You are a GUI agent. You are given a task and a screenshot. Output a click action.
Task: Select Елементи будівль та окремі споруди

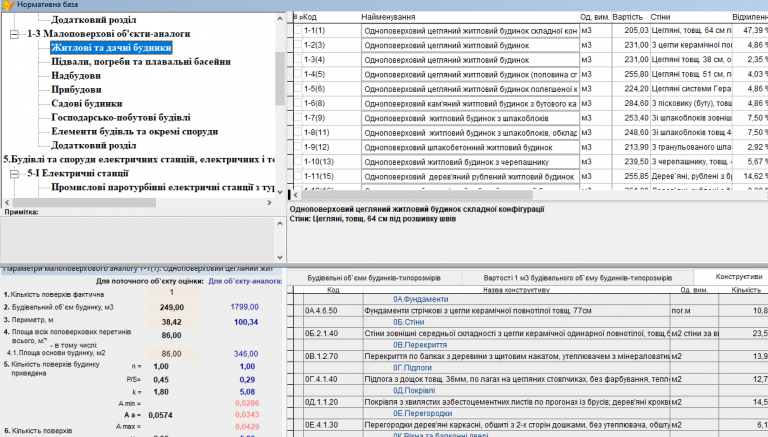pyautogui.click(x=135, y=131)
